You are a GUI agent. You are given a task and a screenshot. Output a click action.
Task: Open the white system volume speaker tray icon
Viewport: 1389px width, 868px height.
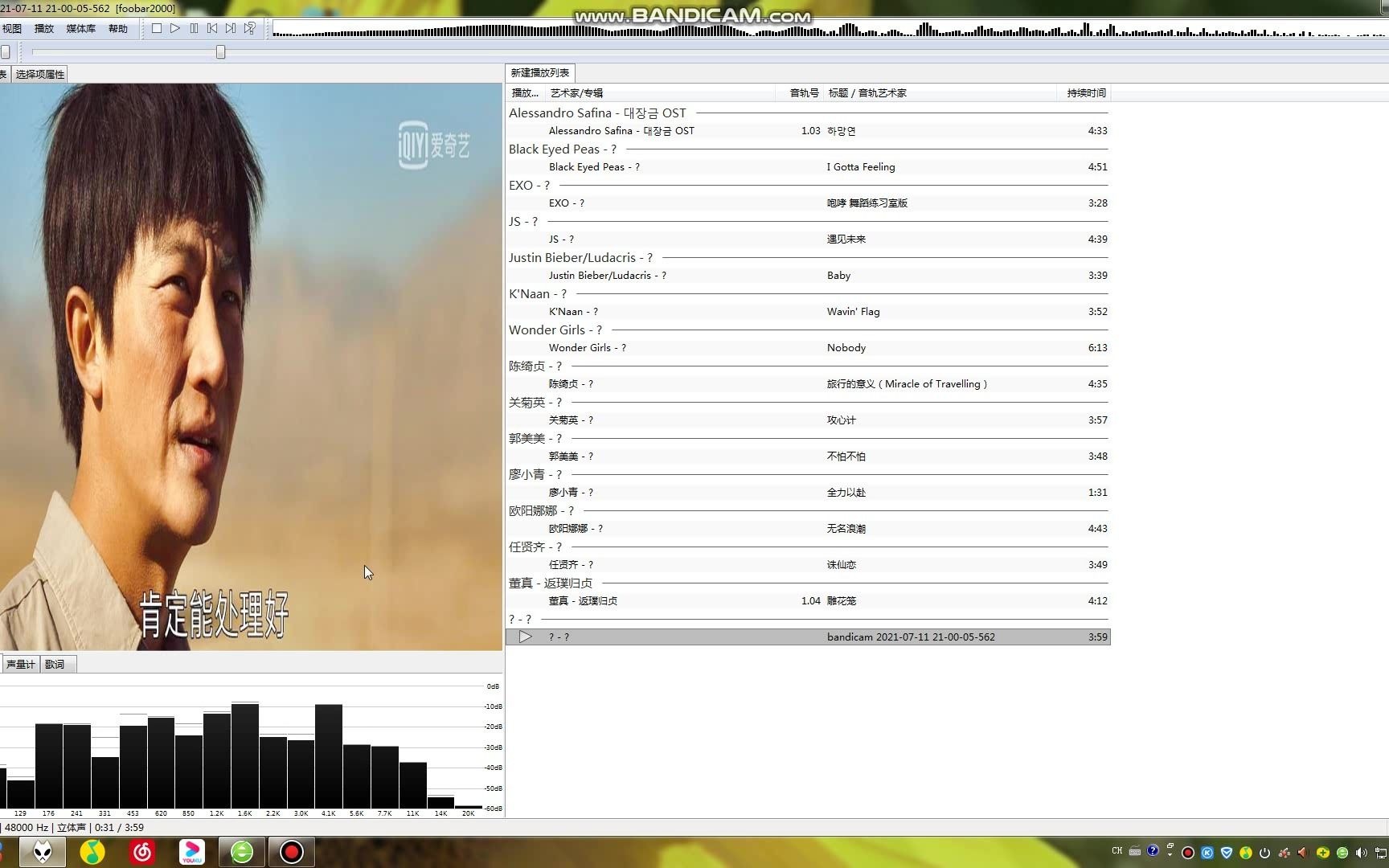point(1361,853)
